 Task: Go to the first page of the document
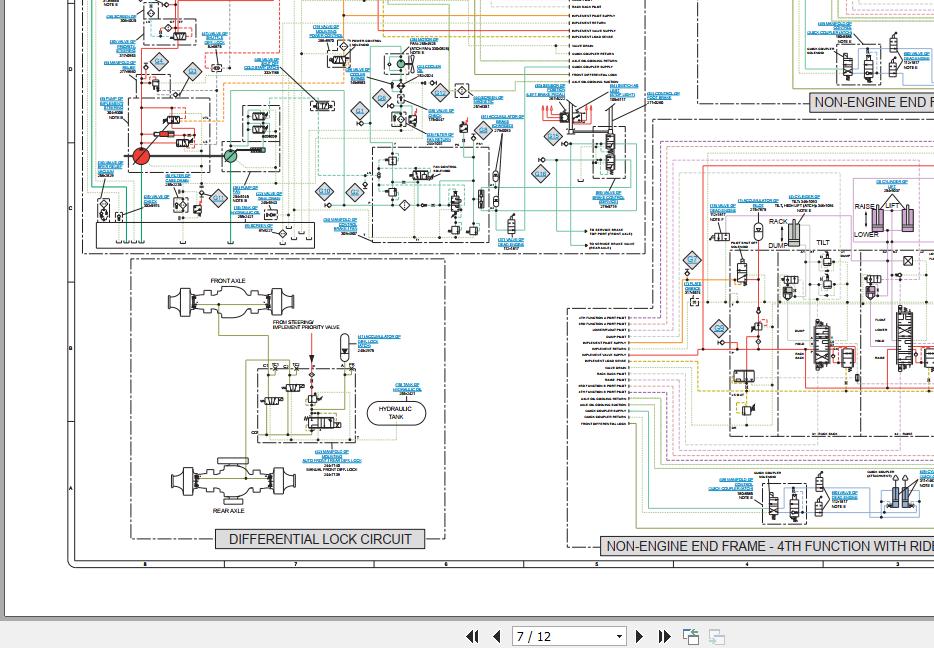472,637
